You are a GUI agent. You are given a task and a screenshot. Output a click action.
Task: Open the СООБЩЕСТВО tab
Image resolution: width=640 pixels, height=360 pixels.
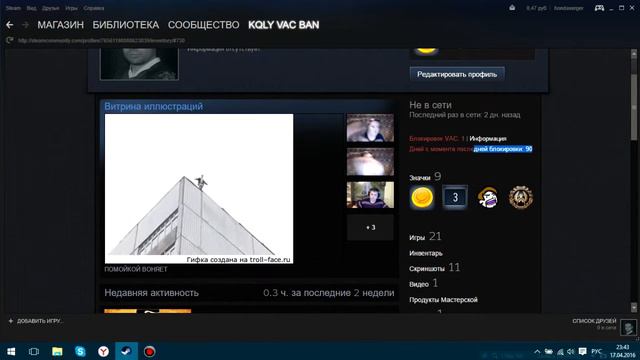tap(203, 25)
